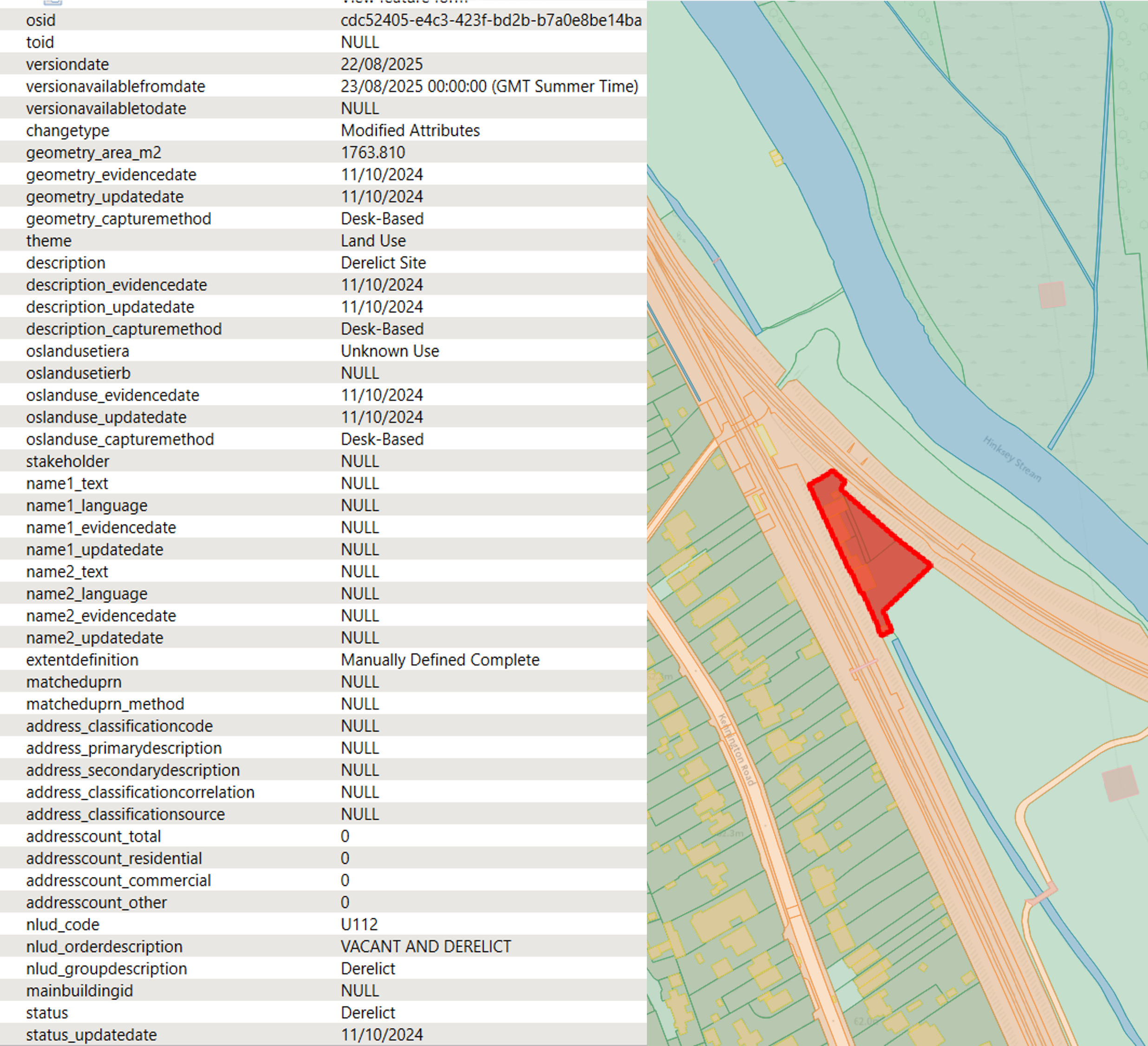The width and height of the screenshot is (1148, 1046).
Task: Select the VACANT AND DERELICT value
Action: coord(425,946)
